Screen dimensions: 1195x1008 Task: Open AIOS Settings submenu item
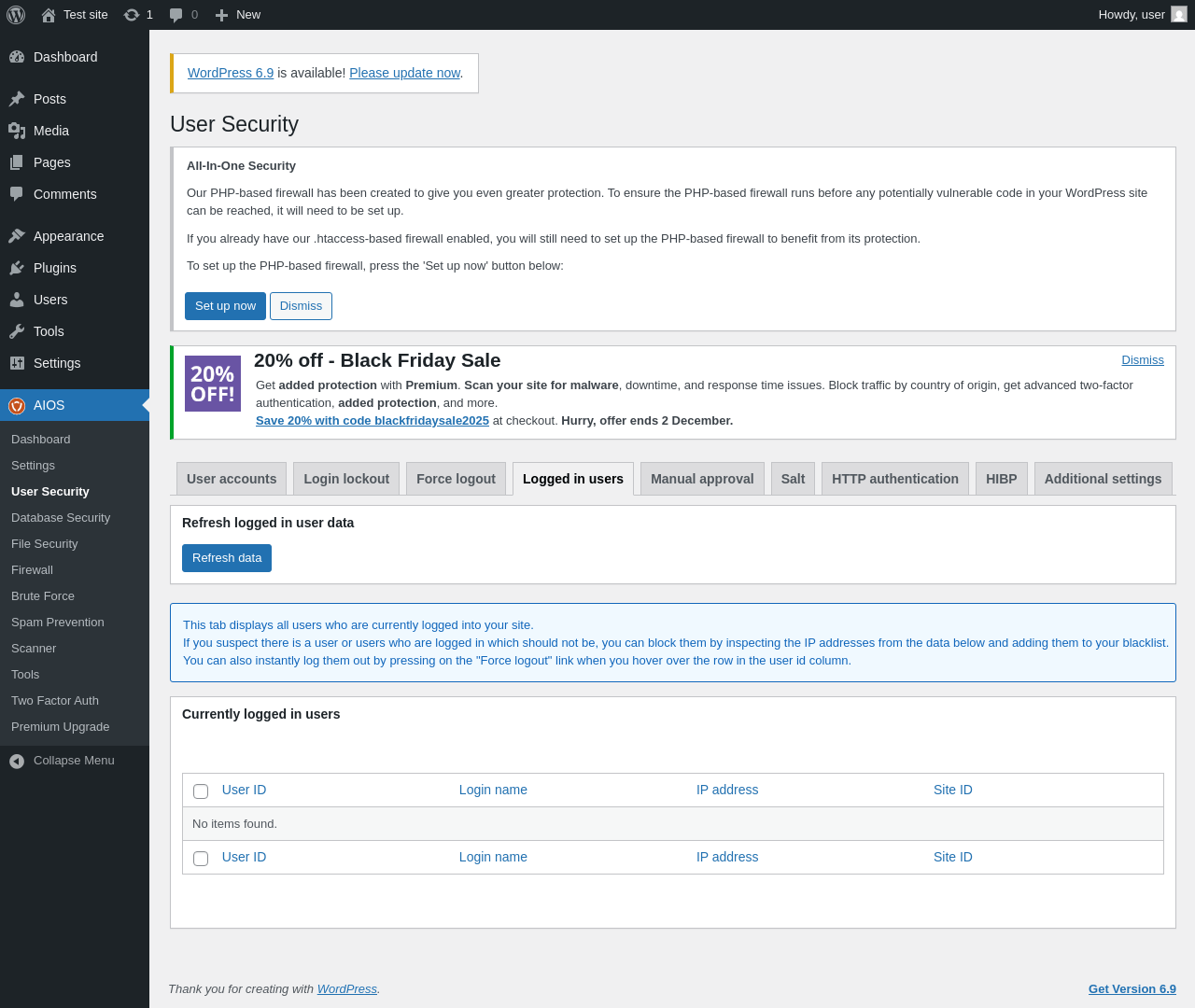(75, 466)
